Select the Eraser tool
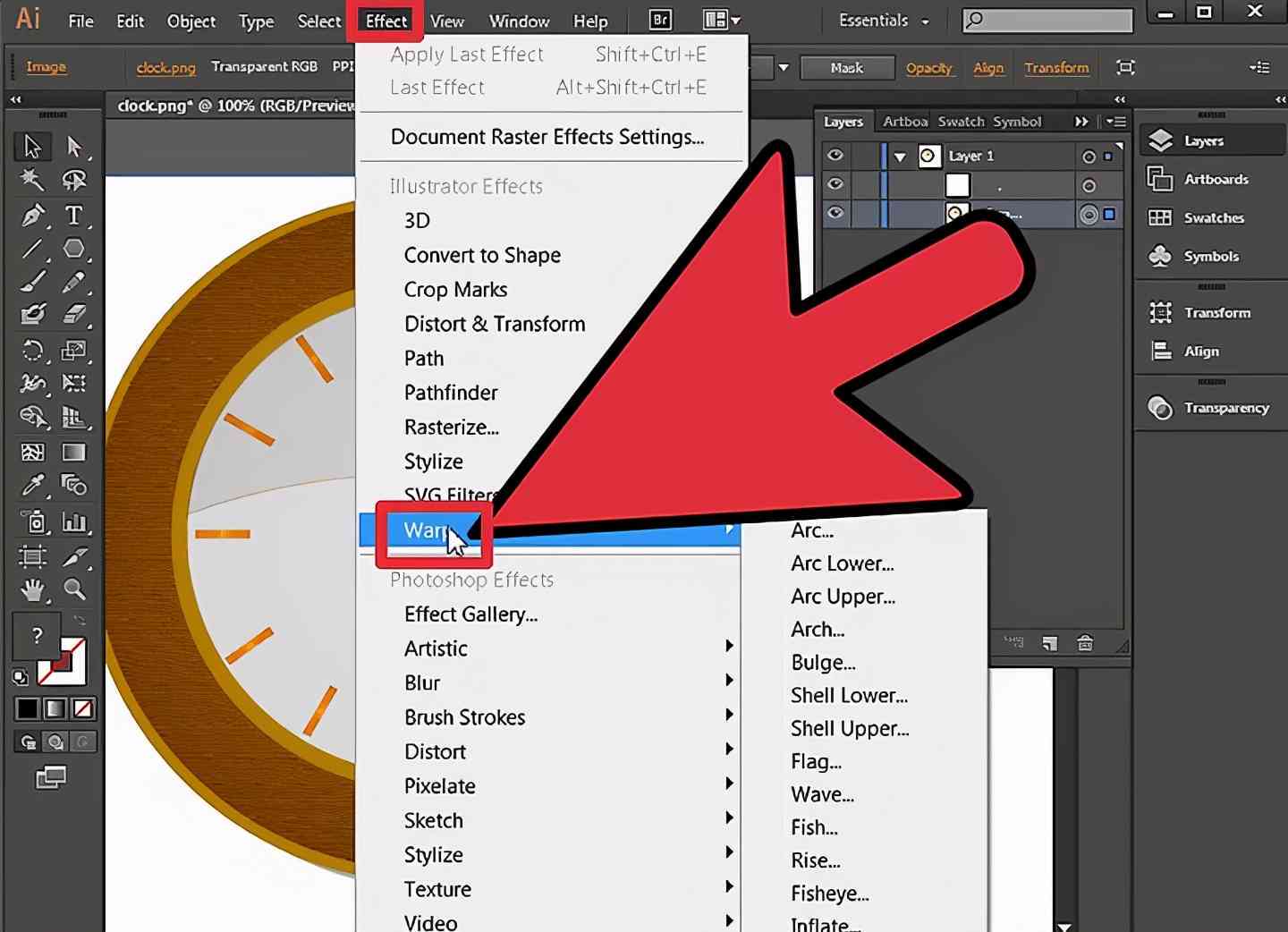 [74, 315]
